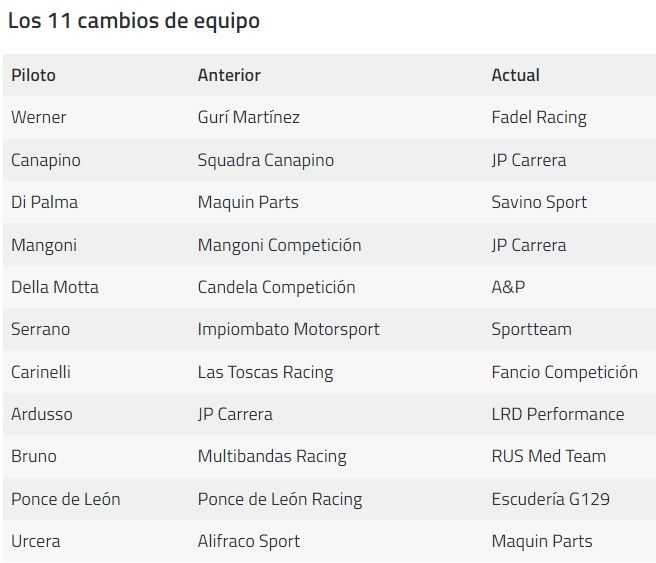Click the 'Los 11 cambios de equipo' heading
The image size is (656, 563).
point(133,21)
